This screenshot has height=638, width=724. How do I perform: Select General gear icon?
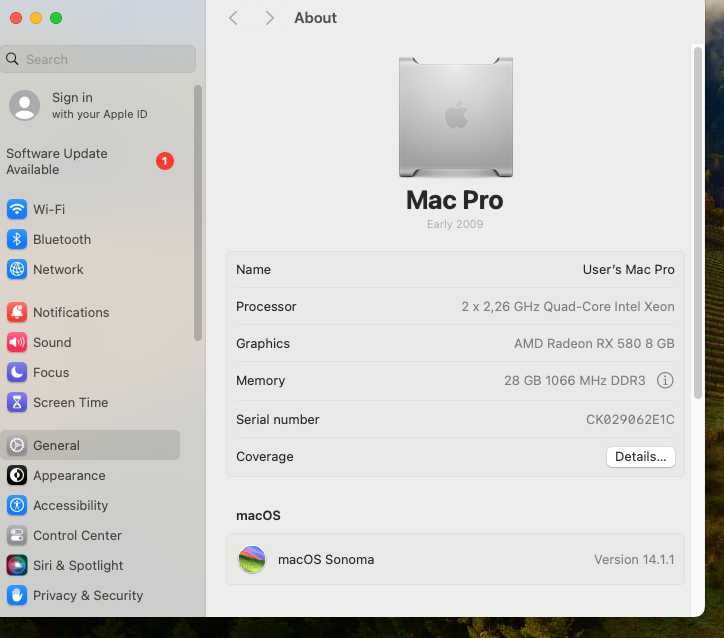(17, 445)
